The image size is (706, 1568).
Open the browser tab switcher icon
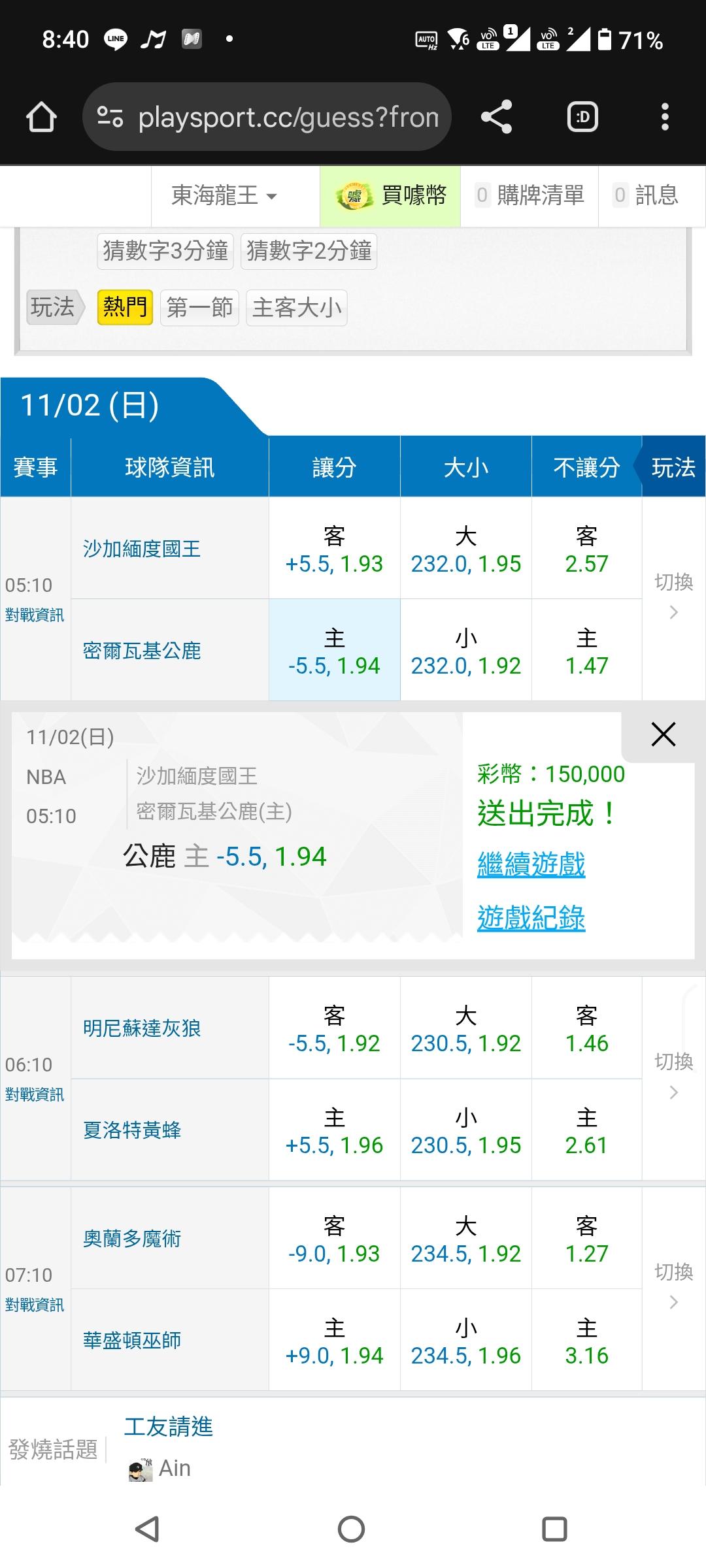point(582,118)
